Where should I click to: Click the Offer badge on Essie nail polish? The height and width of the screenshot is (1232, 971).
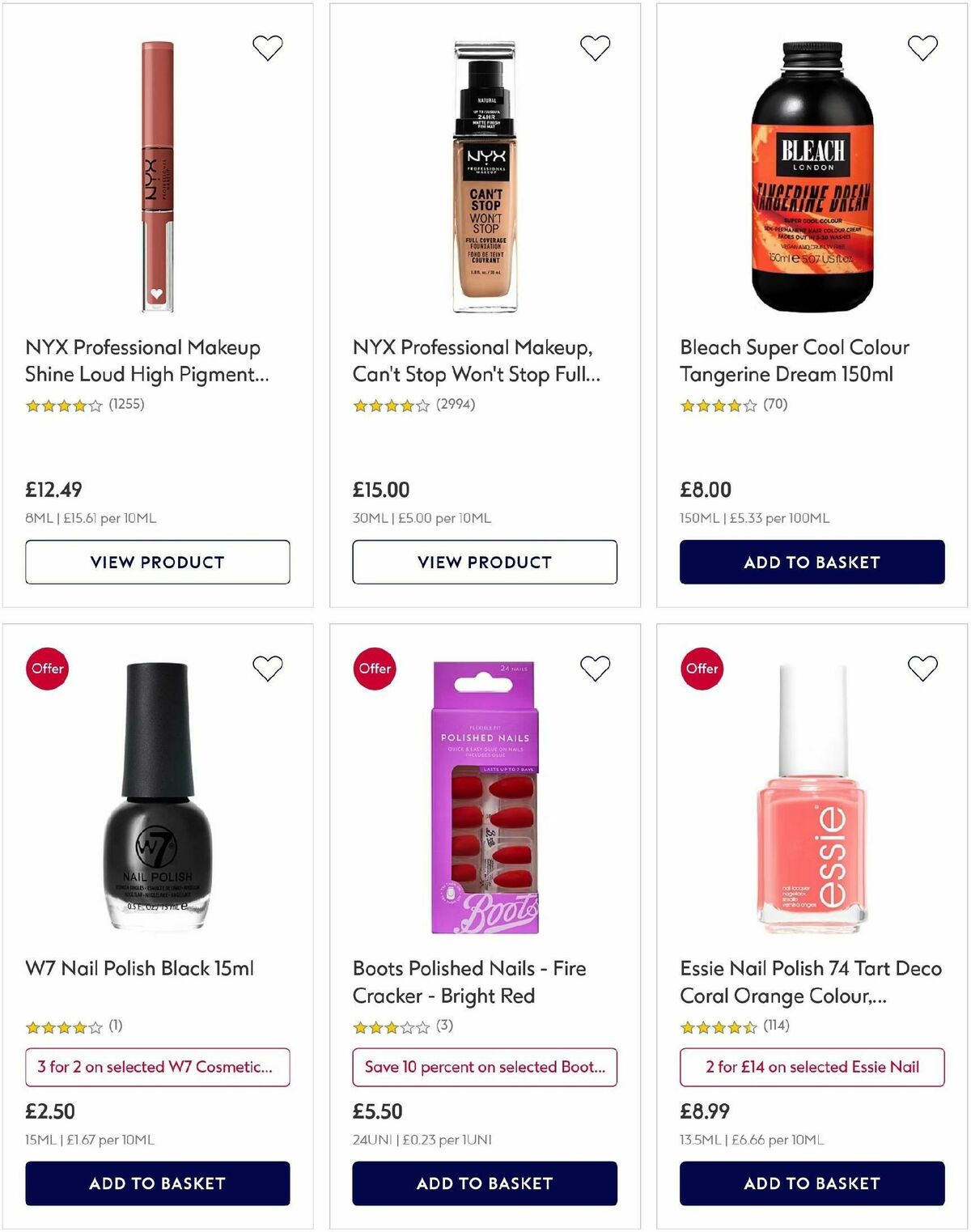click(702, 669)
